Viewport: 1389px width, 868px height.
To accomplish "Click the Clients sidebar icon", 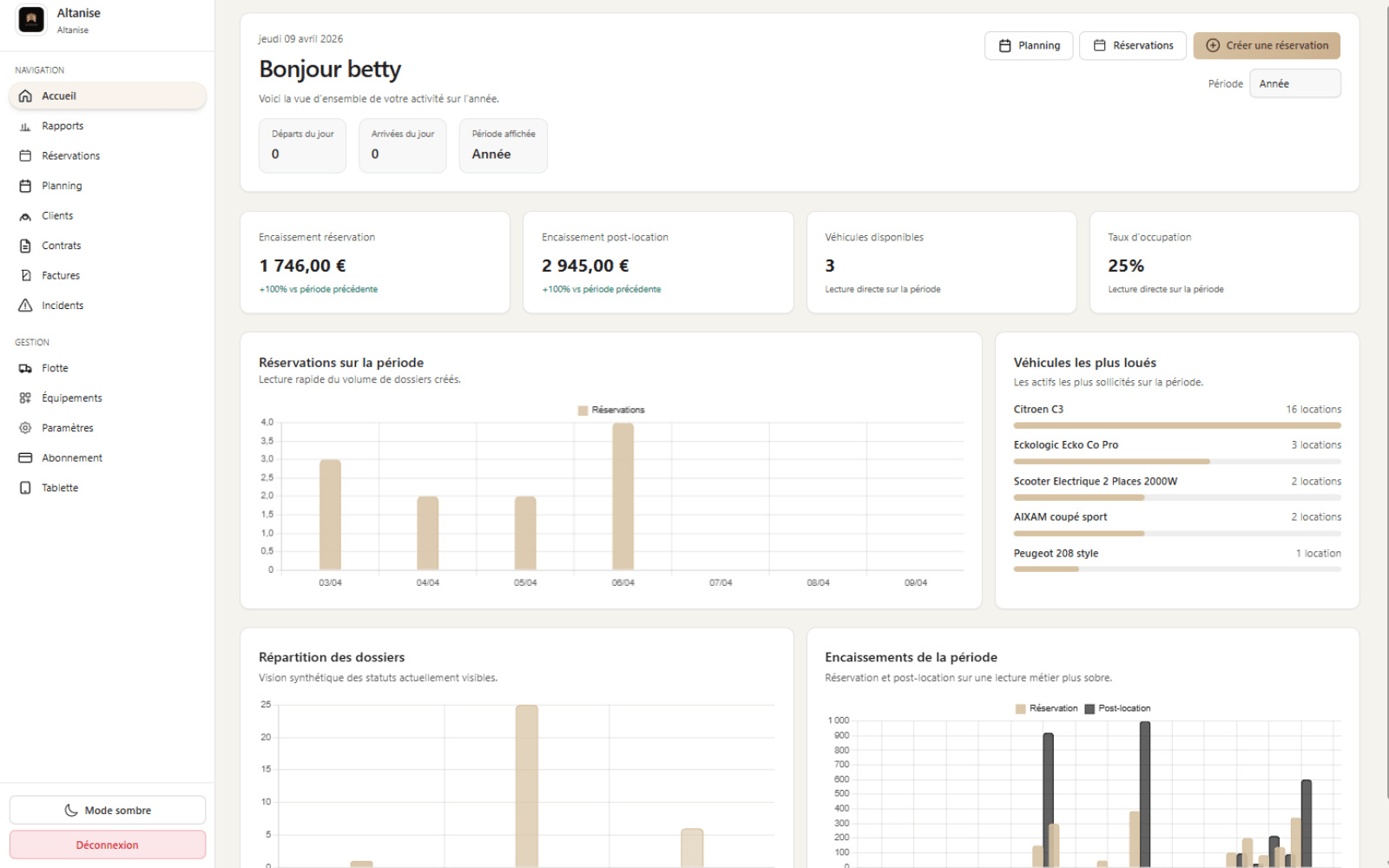I will (x=25, y=216).
